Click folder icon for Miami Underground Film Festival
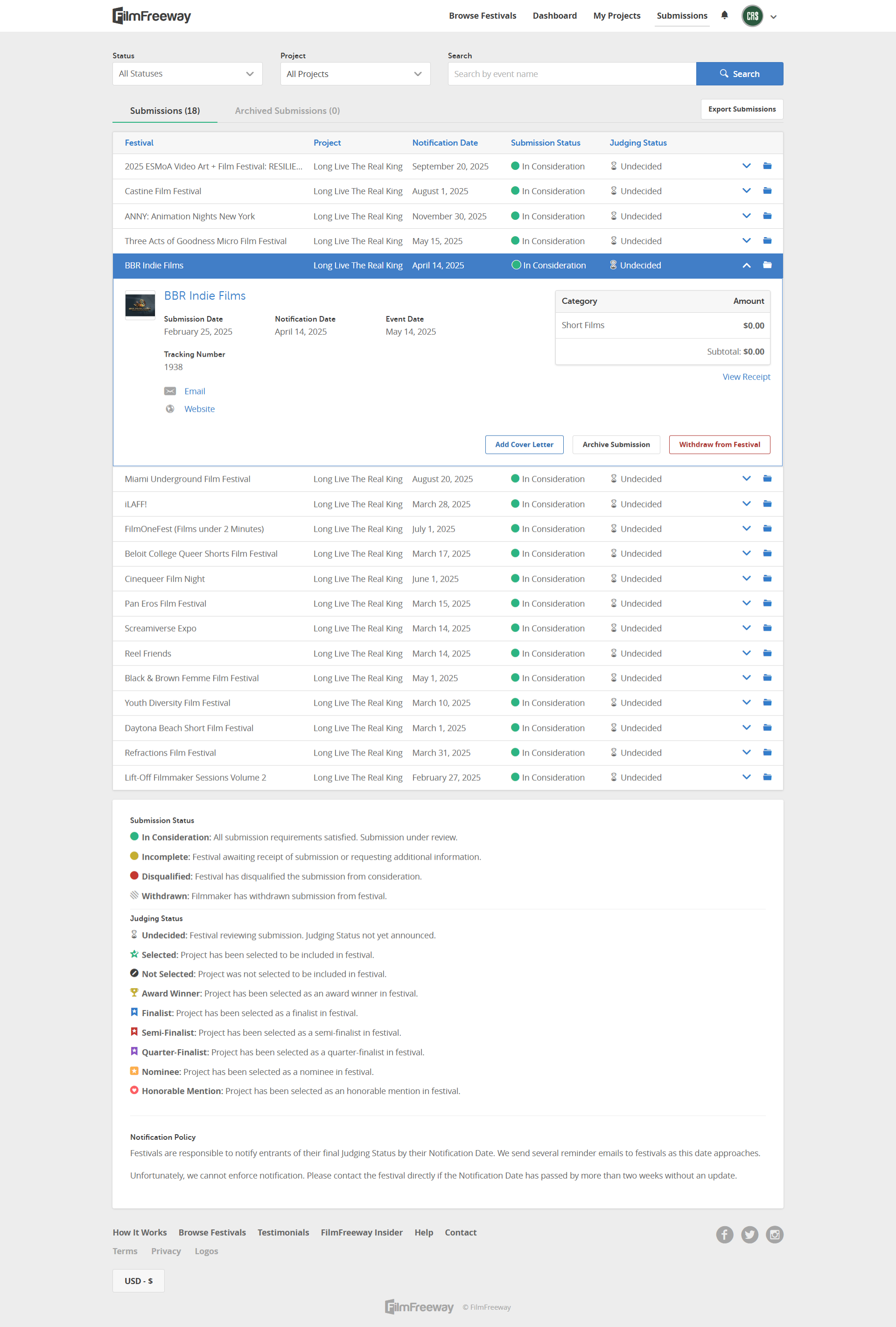 pos(767,478)
